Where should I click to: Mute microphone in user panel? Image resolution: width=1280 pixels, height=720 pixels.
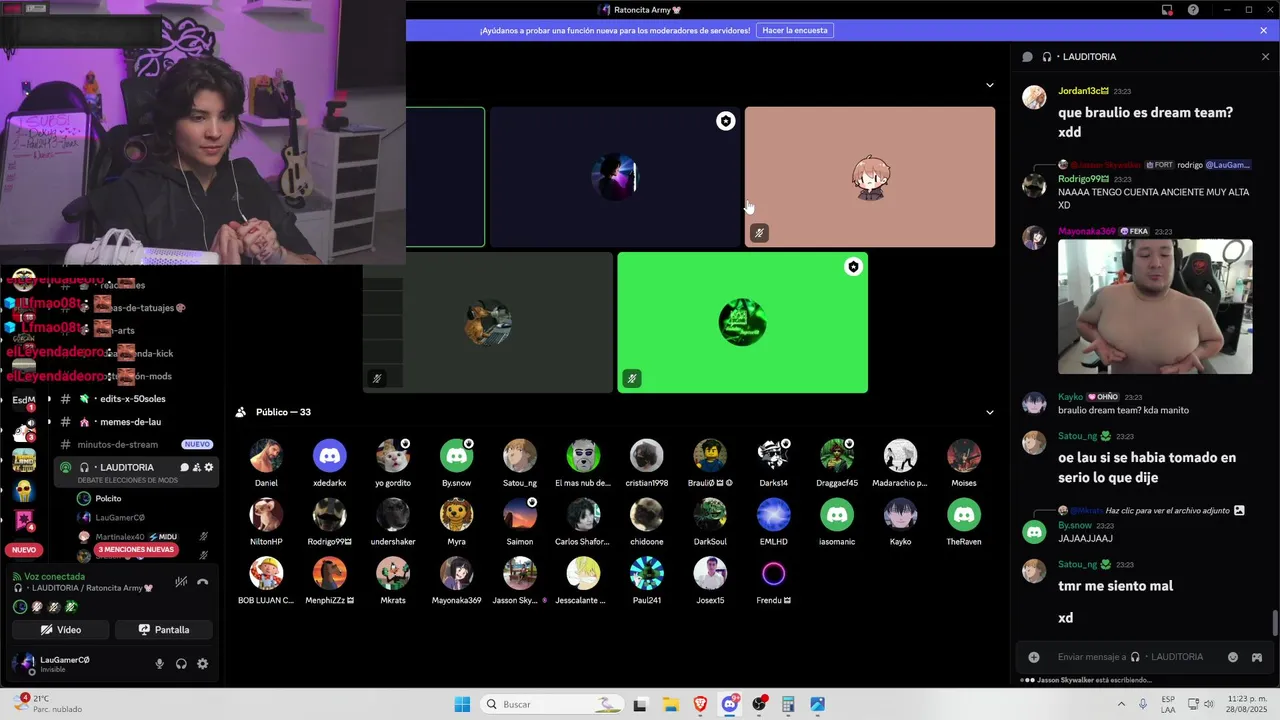click(159, 664)
